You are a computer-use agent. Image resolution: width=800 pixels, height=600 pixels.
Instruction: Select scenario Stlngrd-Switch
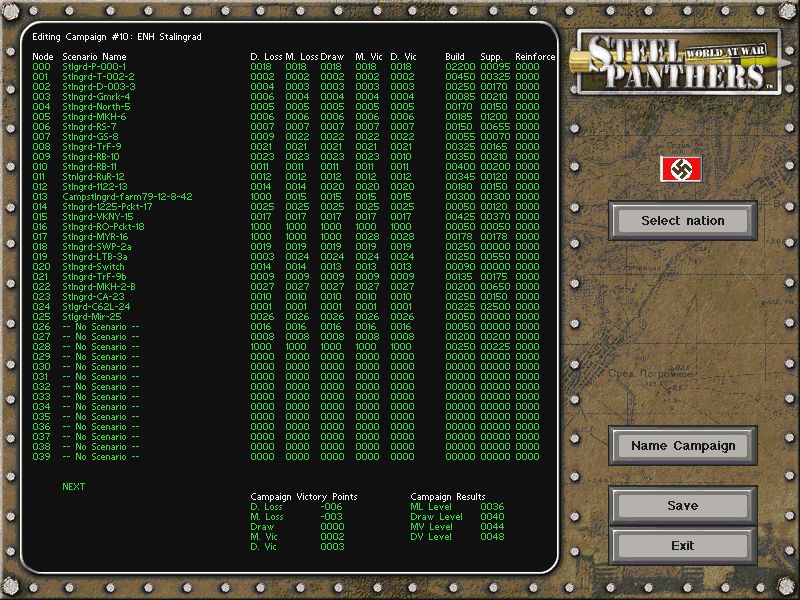pos(93,266)
